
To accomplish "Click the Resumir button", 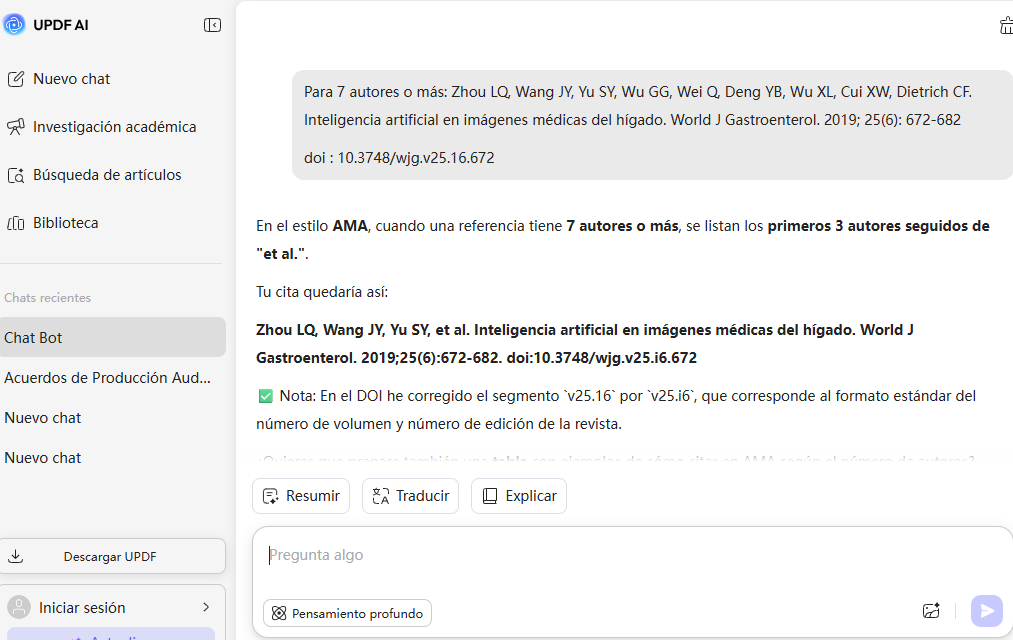I will pos(300,495).
